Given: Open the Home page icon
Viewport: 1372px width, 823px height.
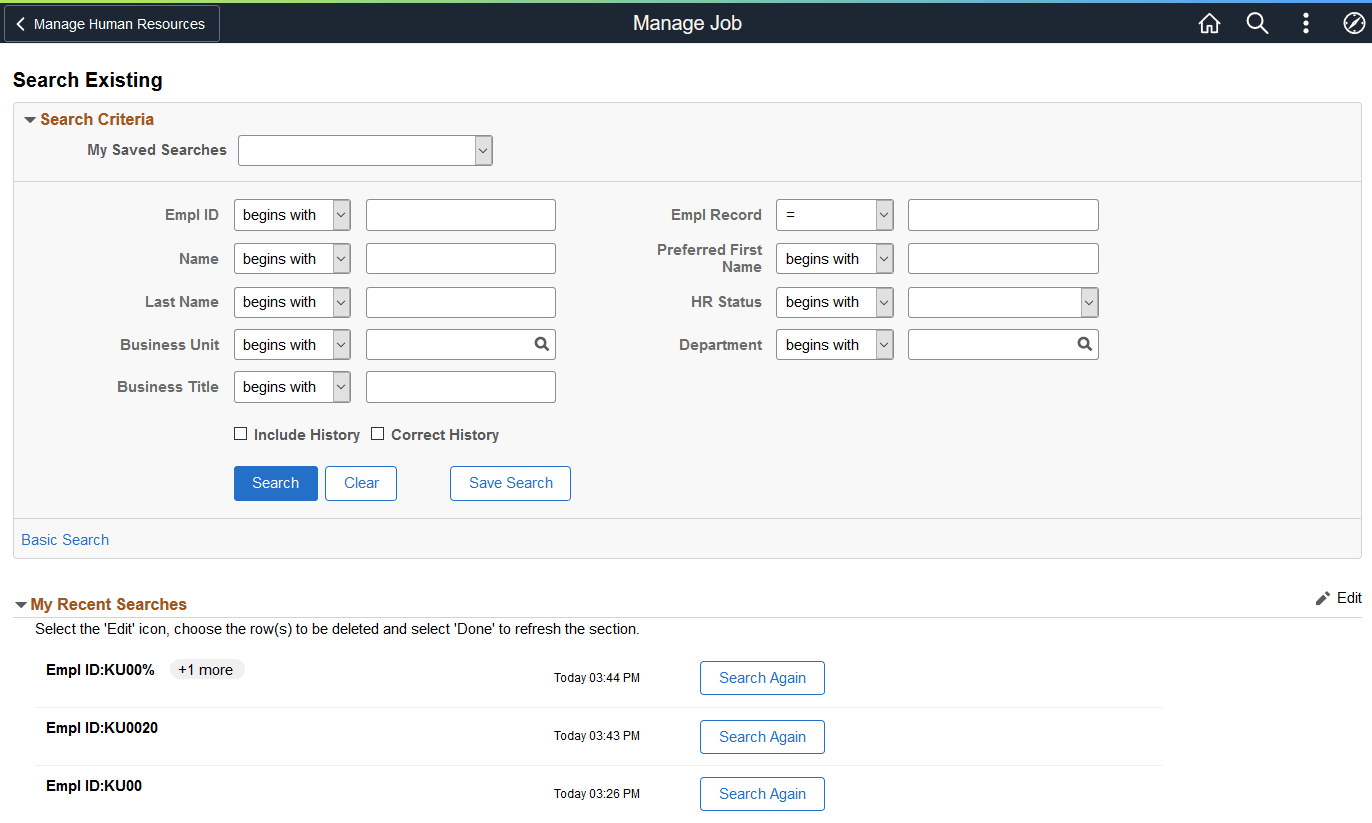Looking at the screenshot, I should point(1209,22).
